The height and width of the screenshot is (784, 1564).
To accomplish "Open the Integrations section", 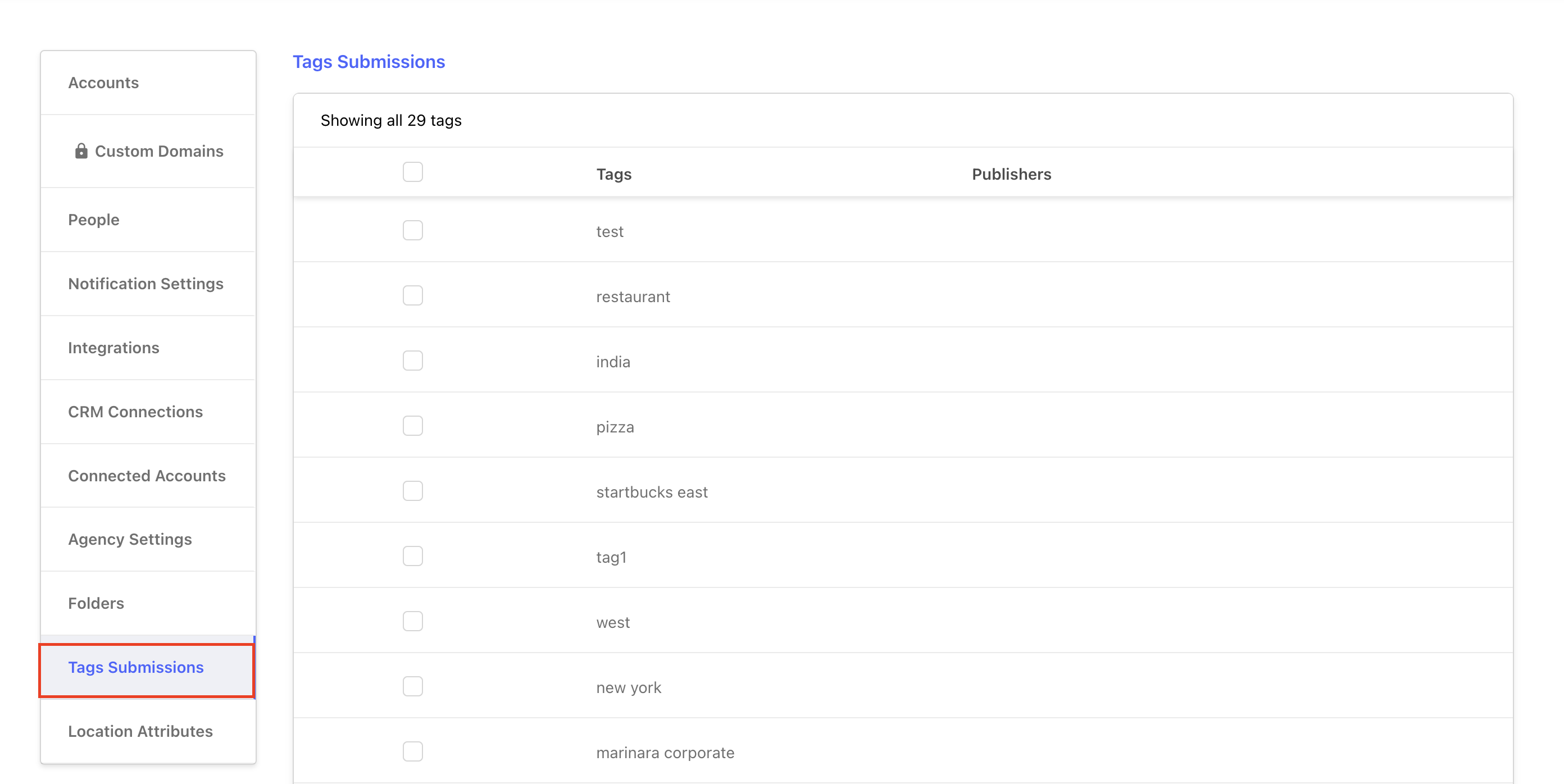I will click(148, 348).
